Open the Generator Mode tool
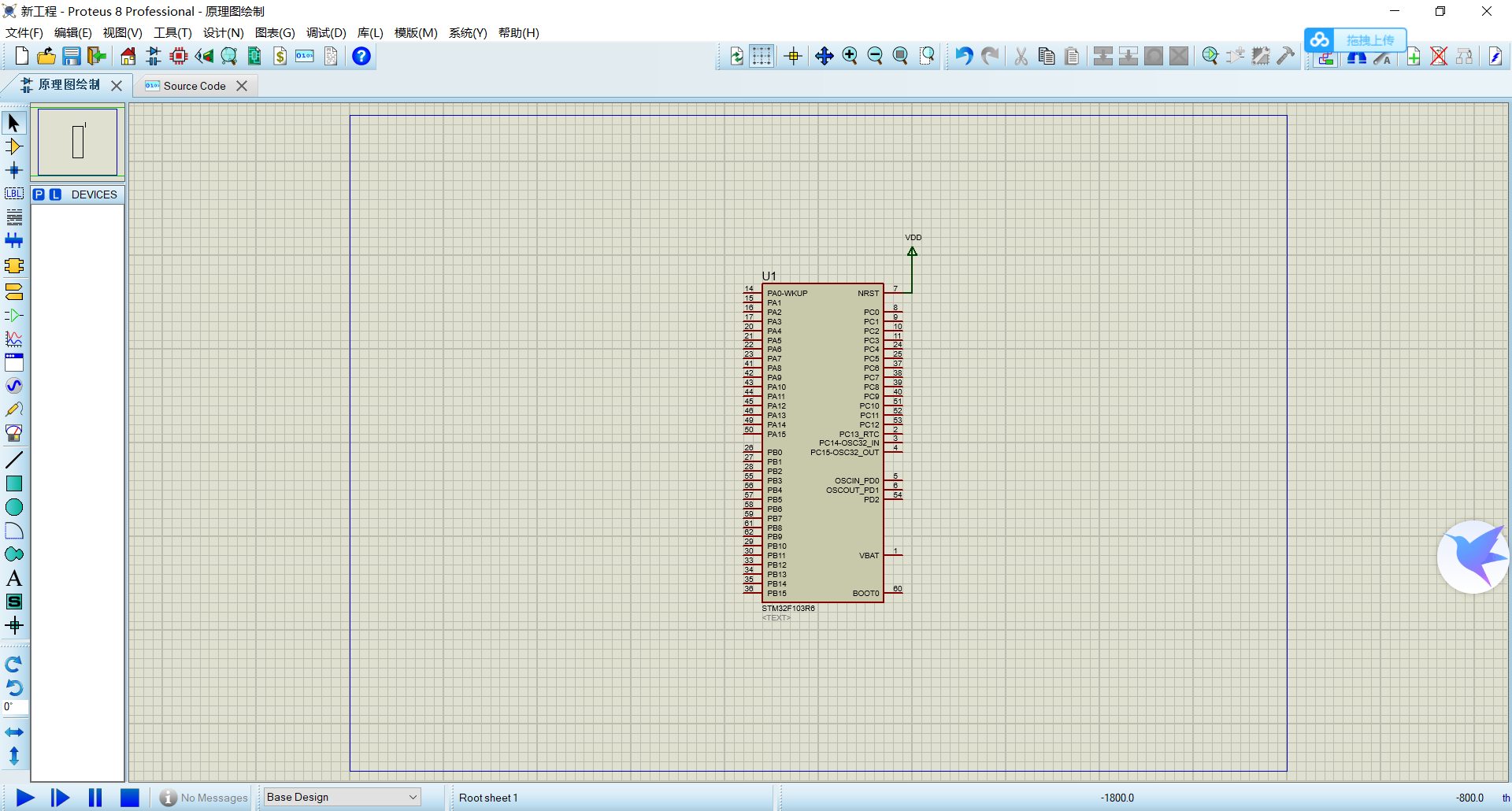The image size is (1512, 811). 14,386
